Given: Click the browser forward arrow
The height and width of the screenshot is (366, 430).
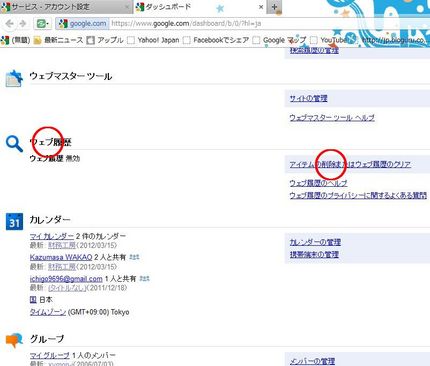Looking at the screenshot, I should click(x=23, y=24).
